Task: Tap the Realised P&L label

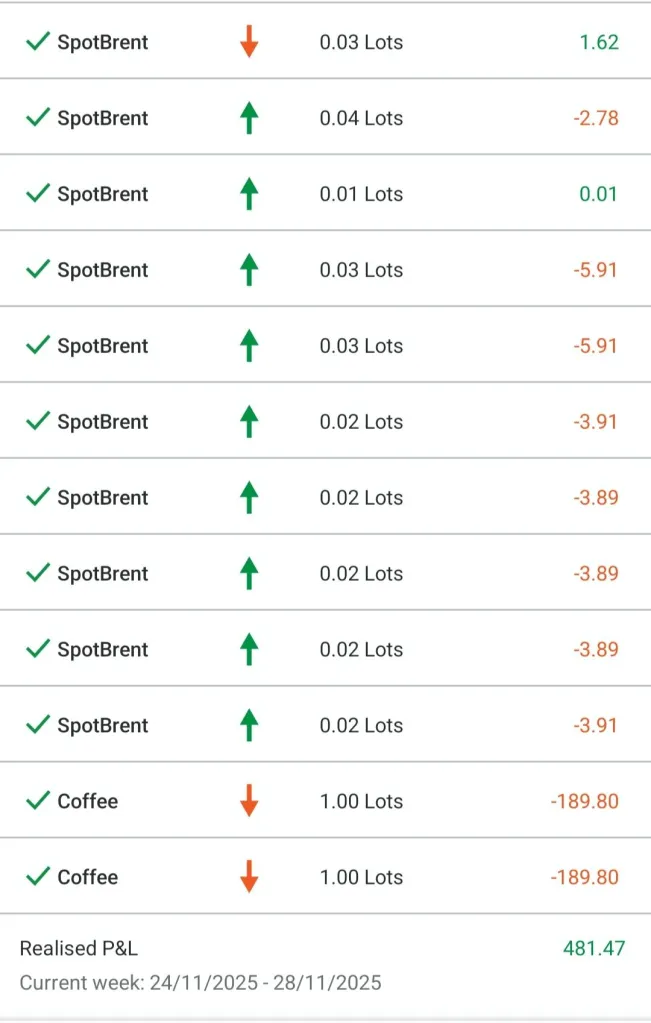Action: (x=79, y=948)
